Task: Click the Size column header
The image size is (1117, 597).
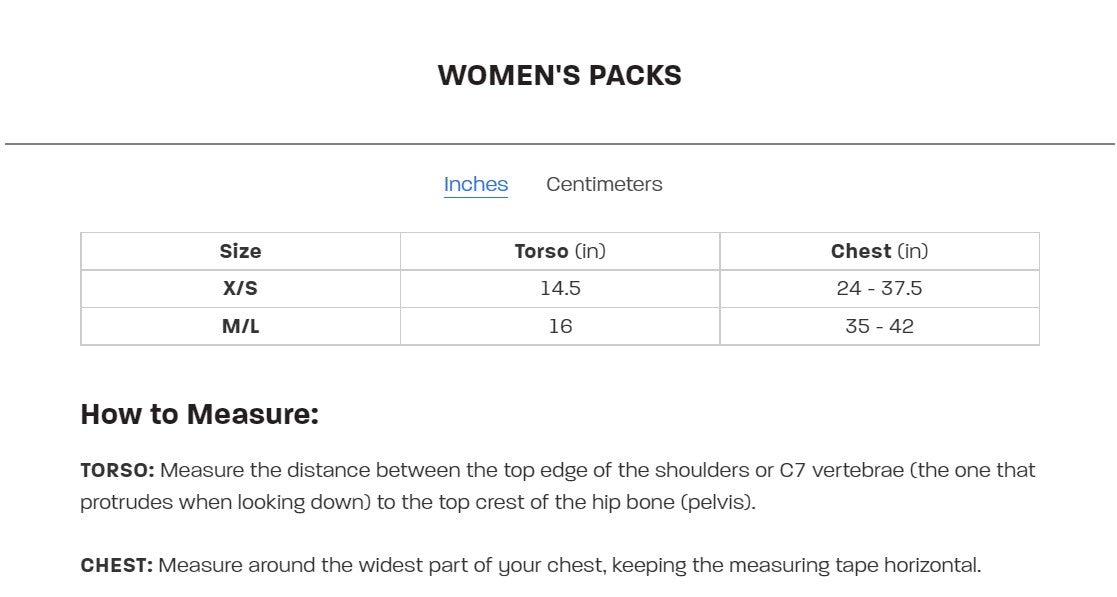Action: pyautogui.click(x=240, y=251)
